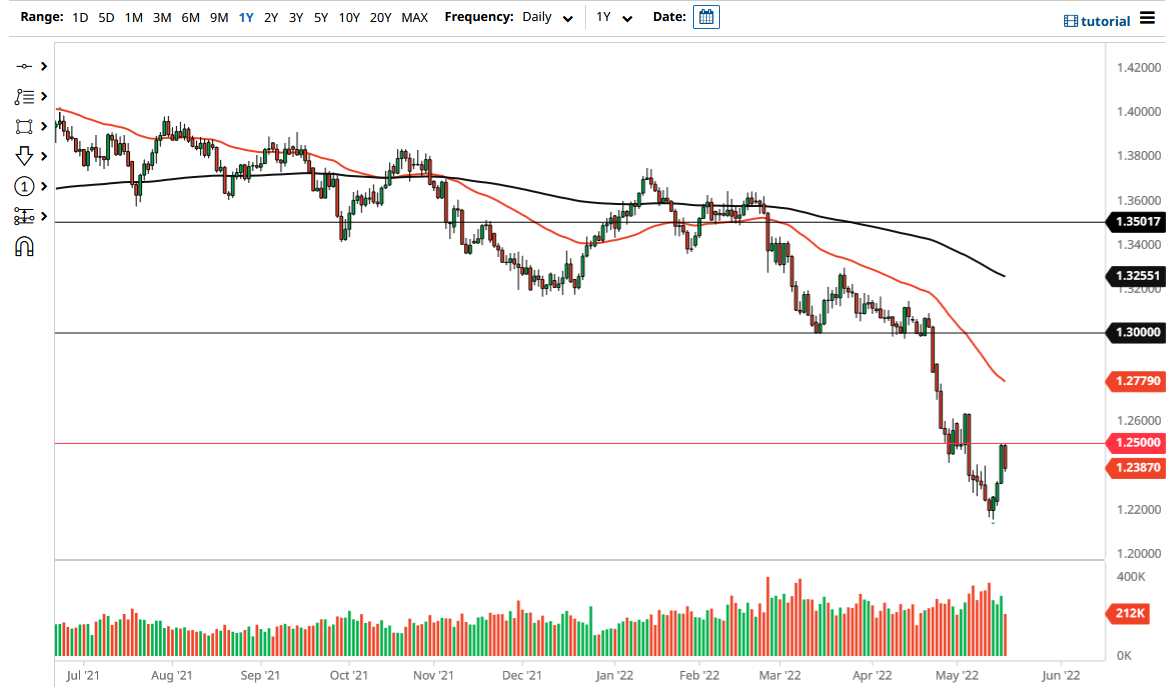The width and height of the screenshot is (1174, 692).
Task: Click the May '22 axis label
Action: [957, 676]
